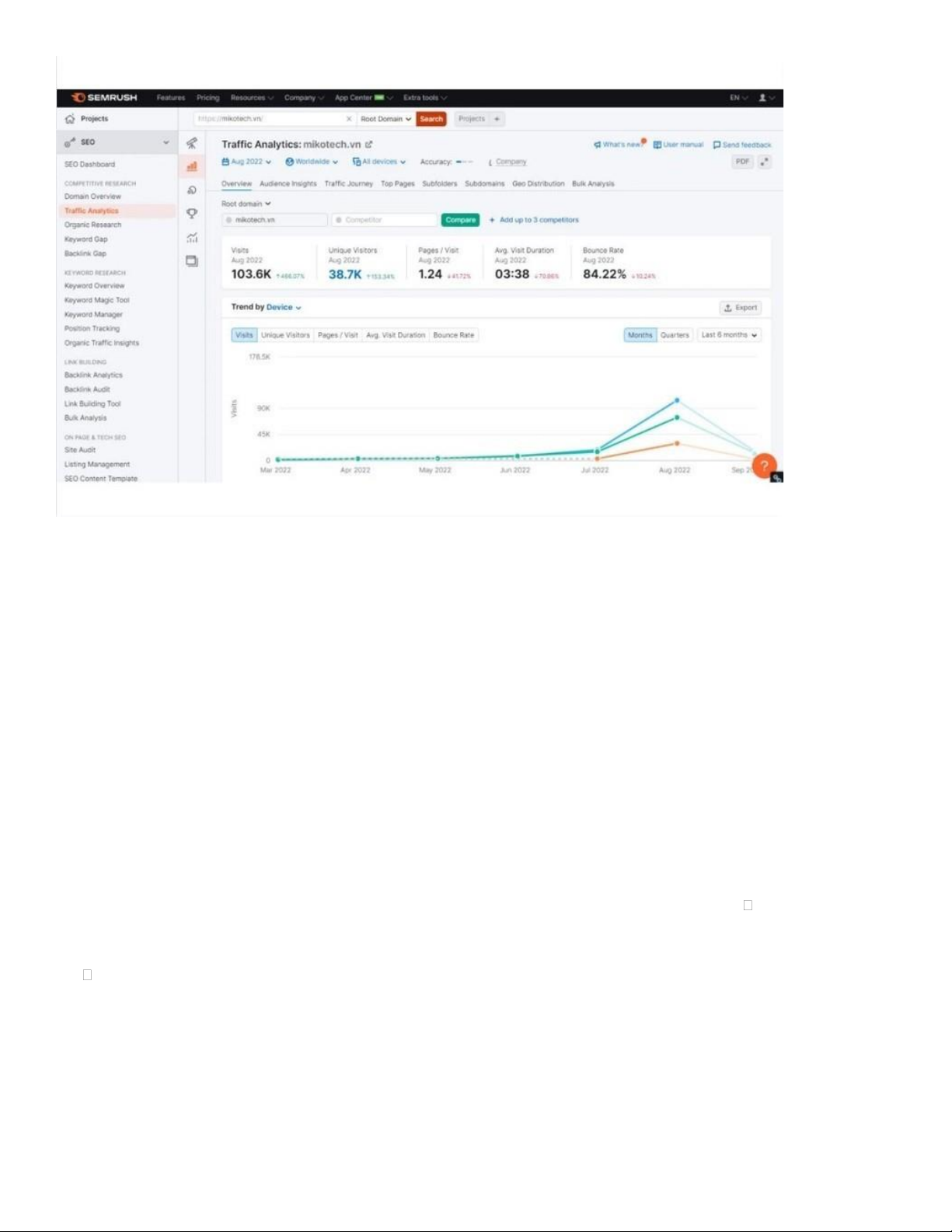
Task: Open the Aug 2022 date dropdown
Action: (x=246, y=162)
